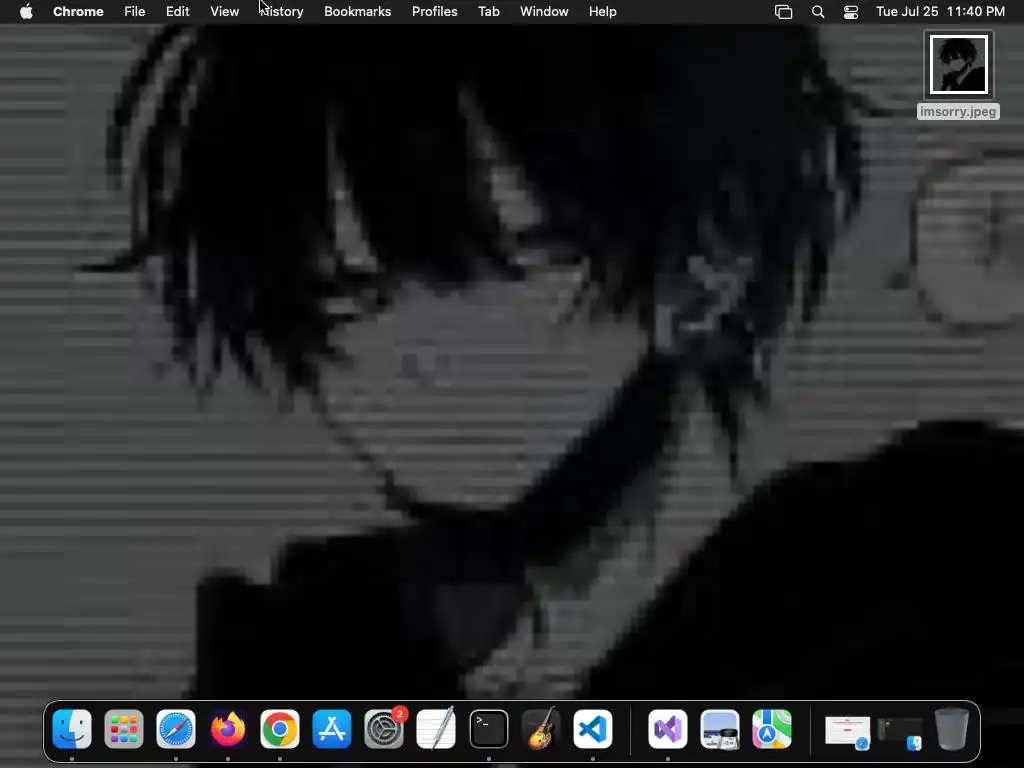Open System Settings with the notification badge
Image resolution: width=1024 pixels, height=768 pixels.
click(384, 729)
